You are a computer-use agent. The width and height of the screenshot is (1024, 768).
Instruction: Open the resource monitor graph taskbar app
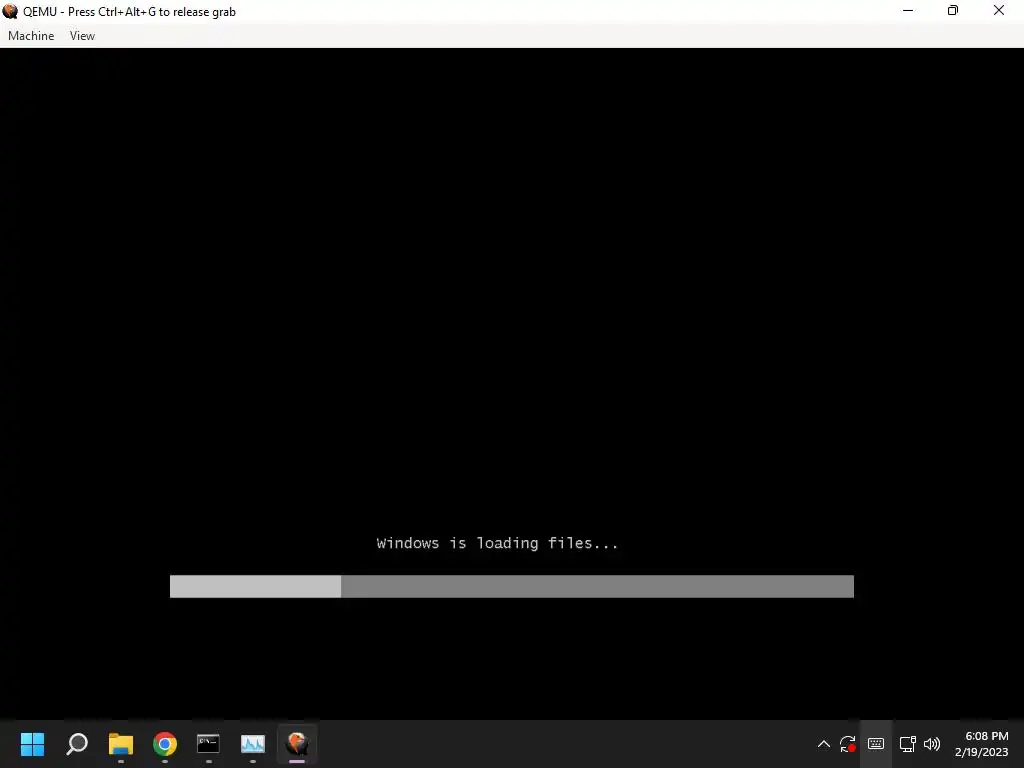[x=253, y=744]
